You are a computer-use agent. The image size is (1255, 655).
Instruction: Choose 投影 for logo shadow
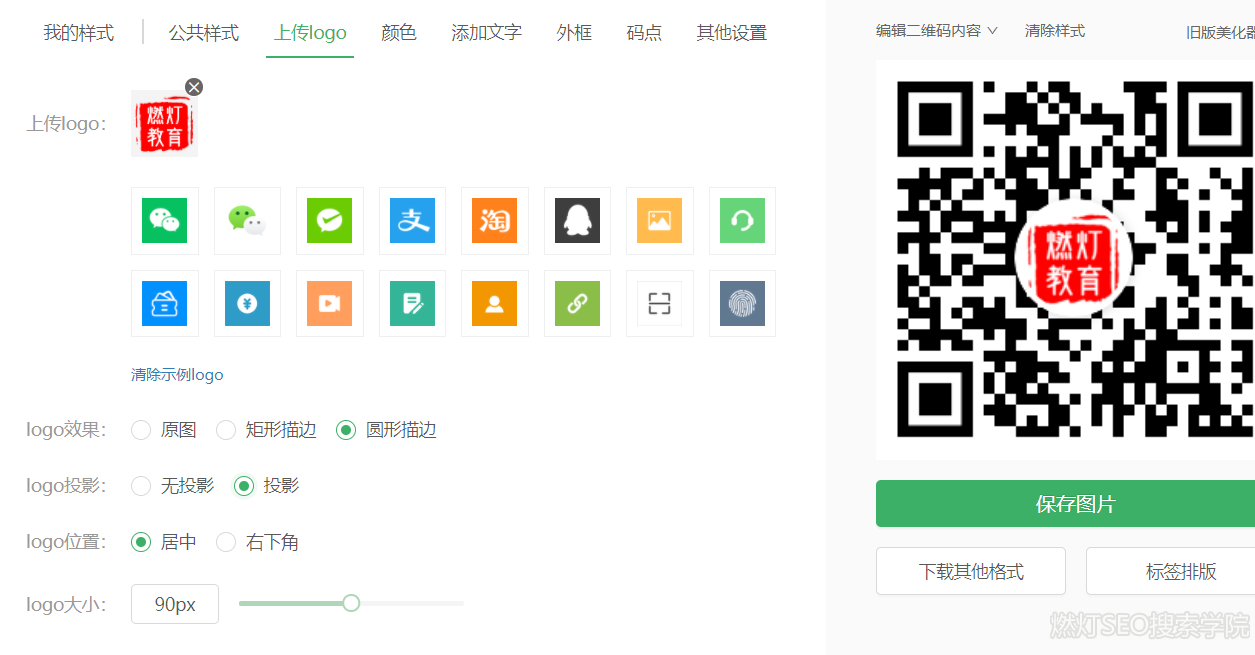pos(244,486)
